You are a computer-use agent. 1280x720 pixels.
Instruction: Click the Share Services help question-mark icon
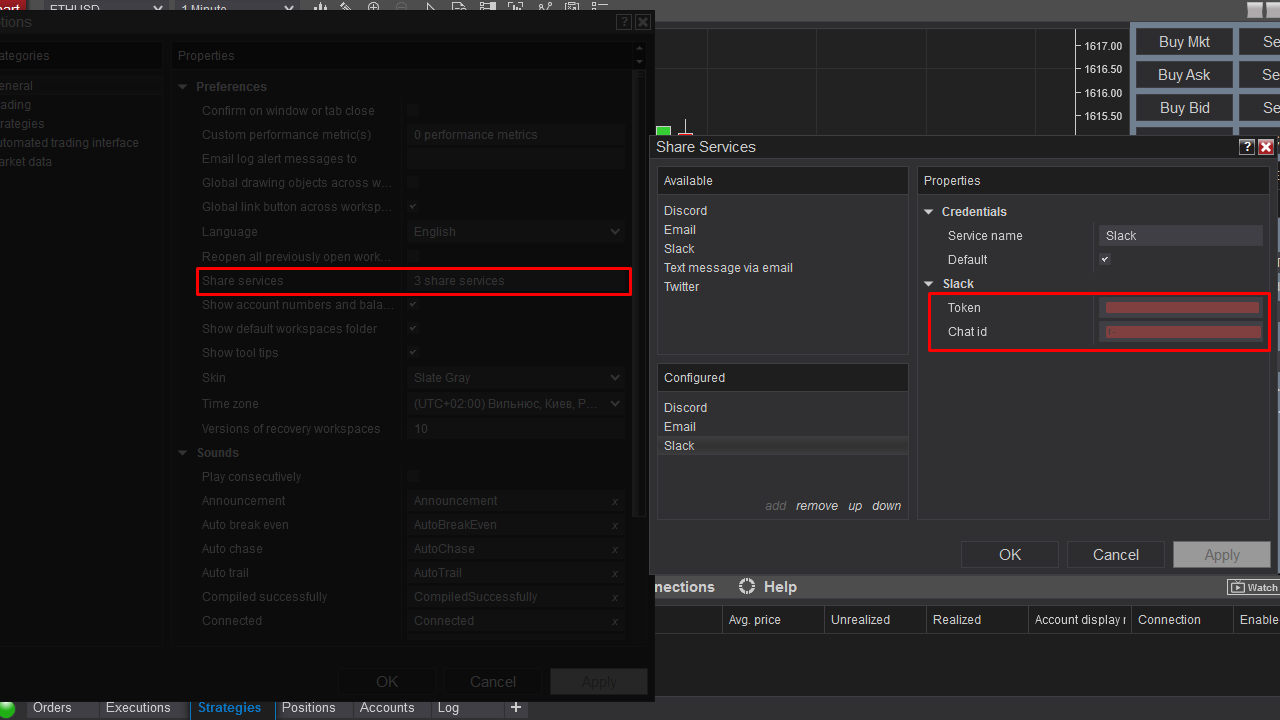pyautogui.click(x=1247, y=147)
